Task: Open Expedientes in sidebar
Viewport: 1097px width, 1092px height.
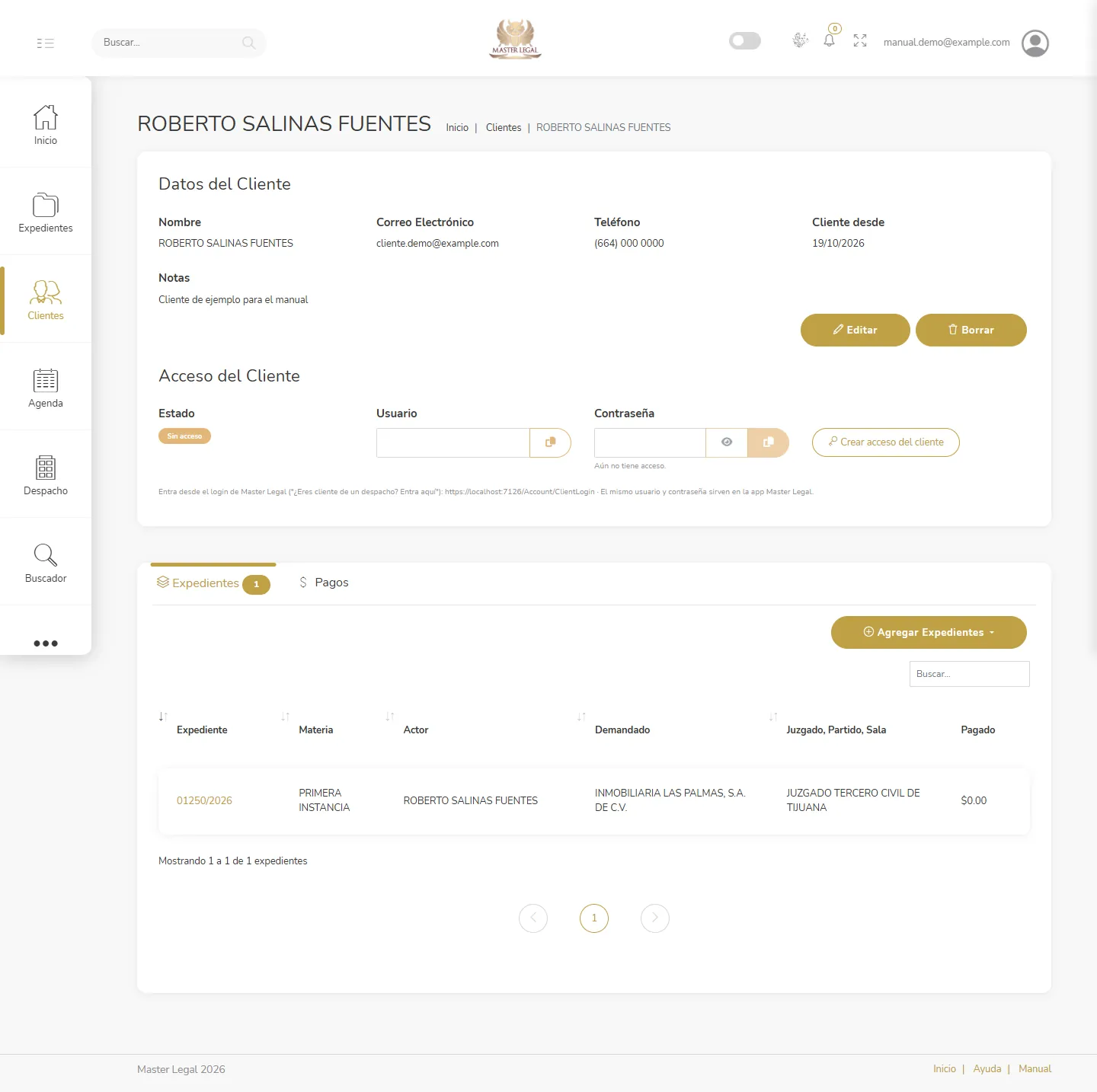Action: click(46, 212)
